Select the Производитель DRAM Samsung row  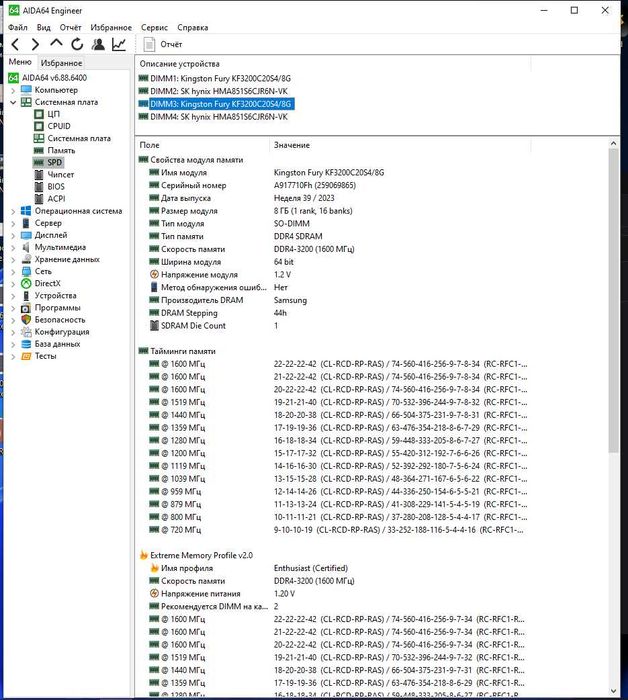pyautogui.click(x=333, y=300)
